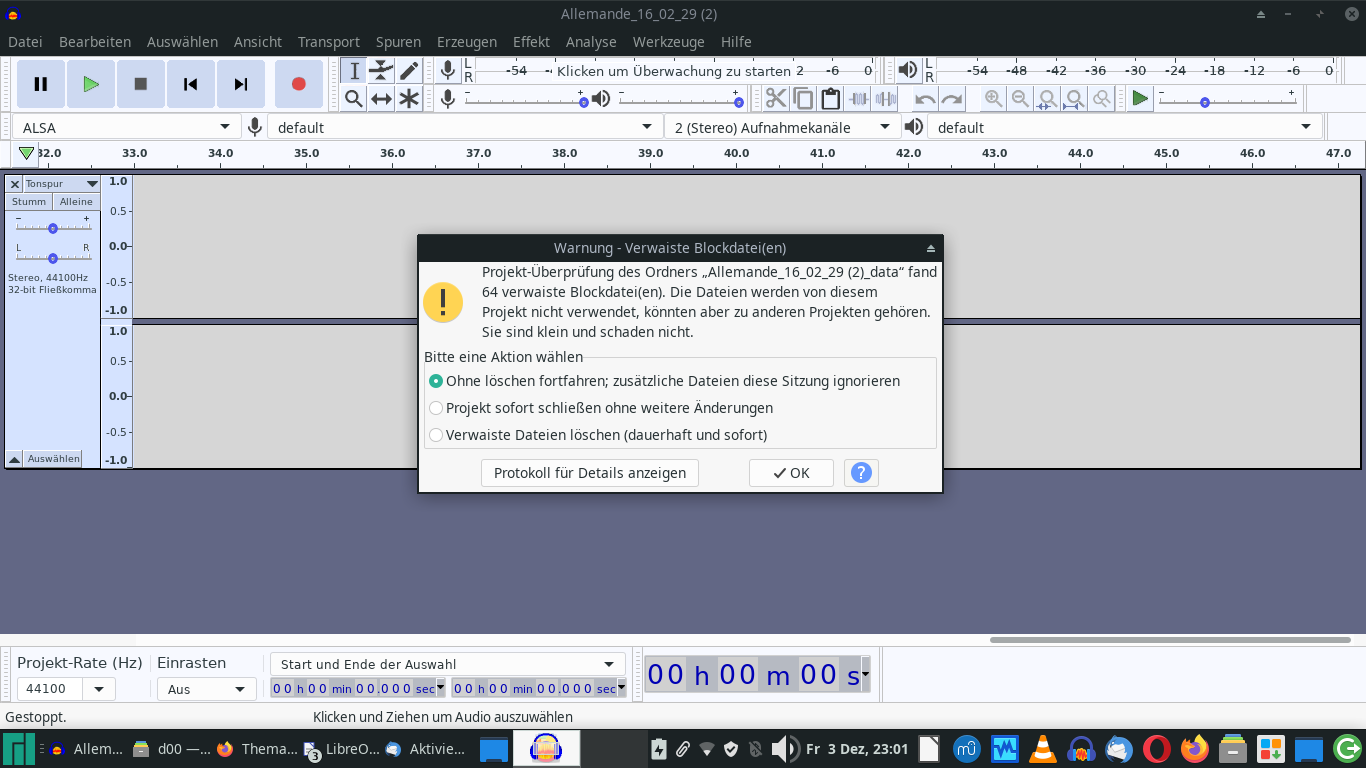Click the Redo arrow icon

click(x=952, y=98)
